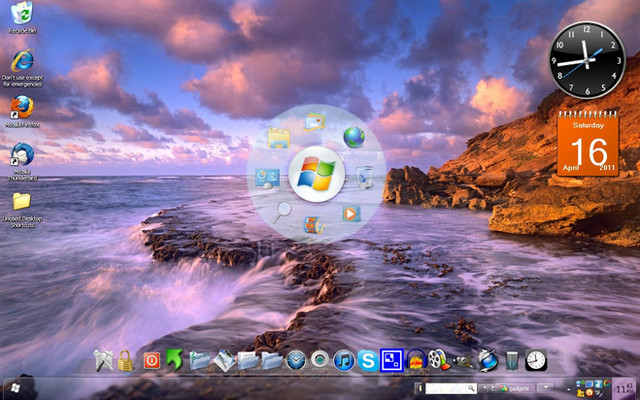Expand the dropdown arrow next to gadgets
The height and width of the screenshot is (400, 640).
point(545,388)
